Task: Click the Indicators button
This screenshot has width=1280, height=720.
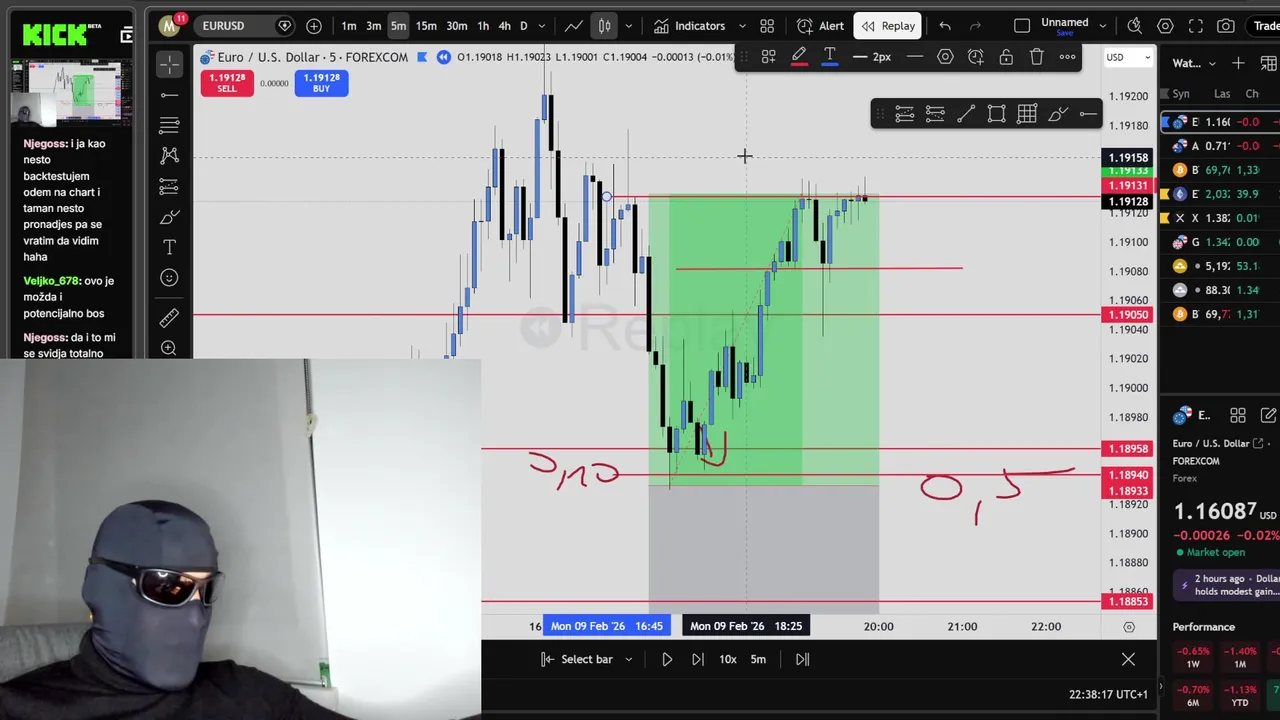Action: point(690,26)
